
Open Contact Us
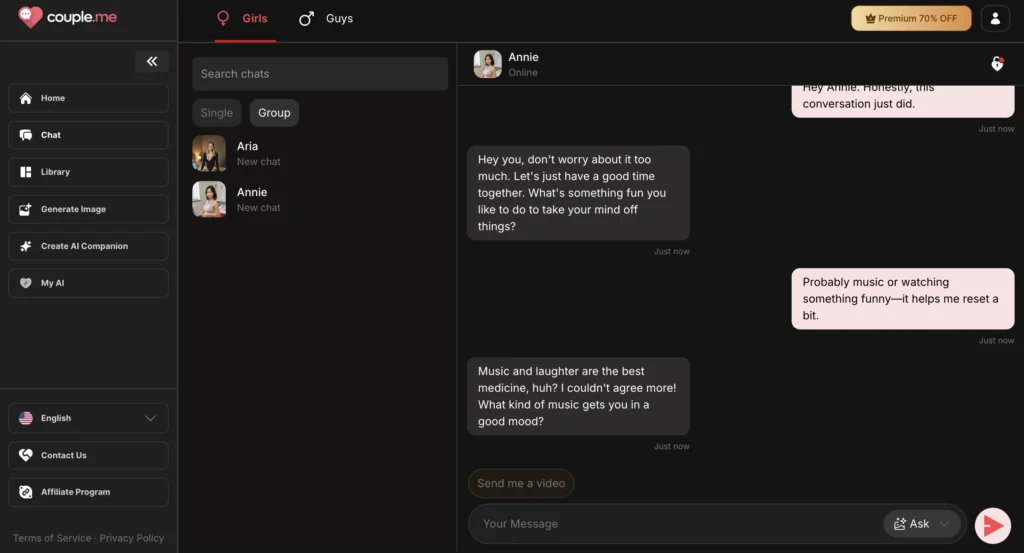(x=88, y=455)
